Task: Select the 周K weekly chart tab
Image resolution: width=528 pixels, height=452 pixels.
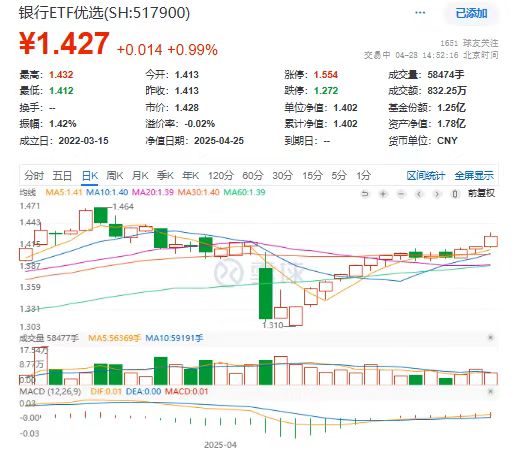Action: click(114, 175)
